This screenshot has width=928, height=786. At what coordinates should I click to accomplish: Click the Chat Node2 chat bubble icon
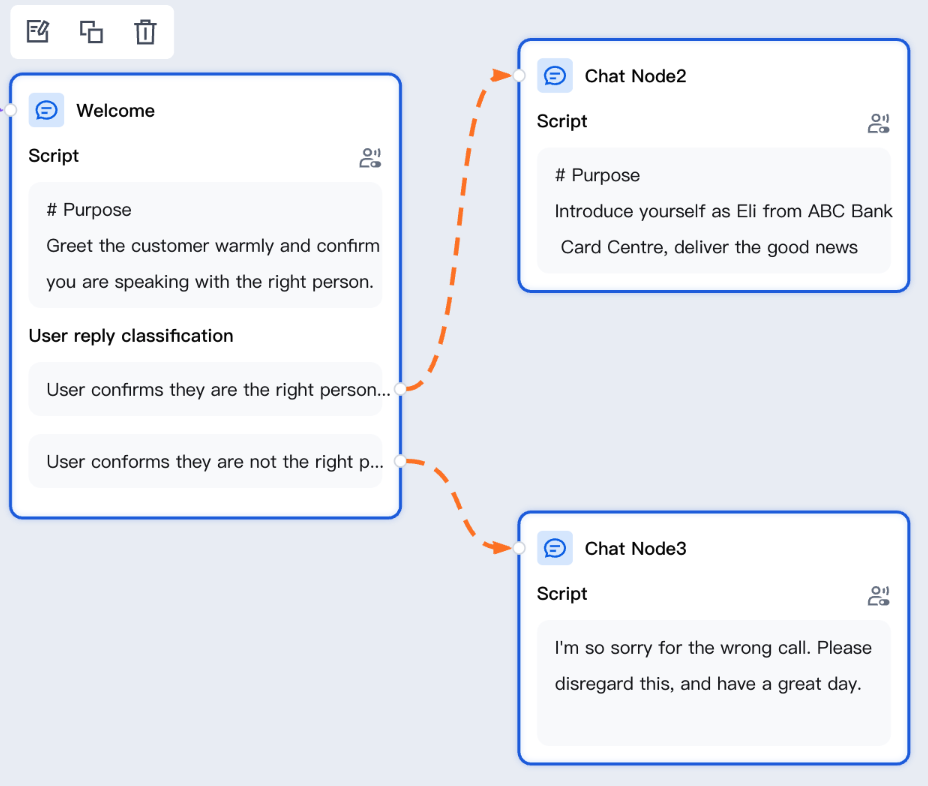[555, 76]
